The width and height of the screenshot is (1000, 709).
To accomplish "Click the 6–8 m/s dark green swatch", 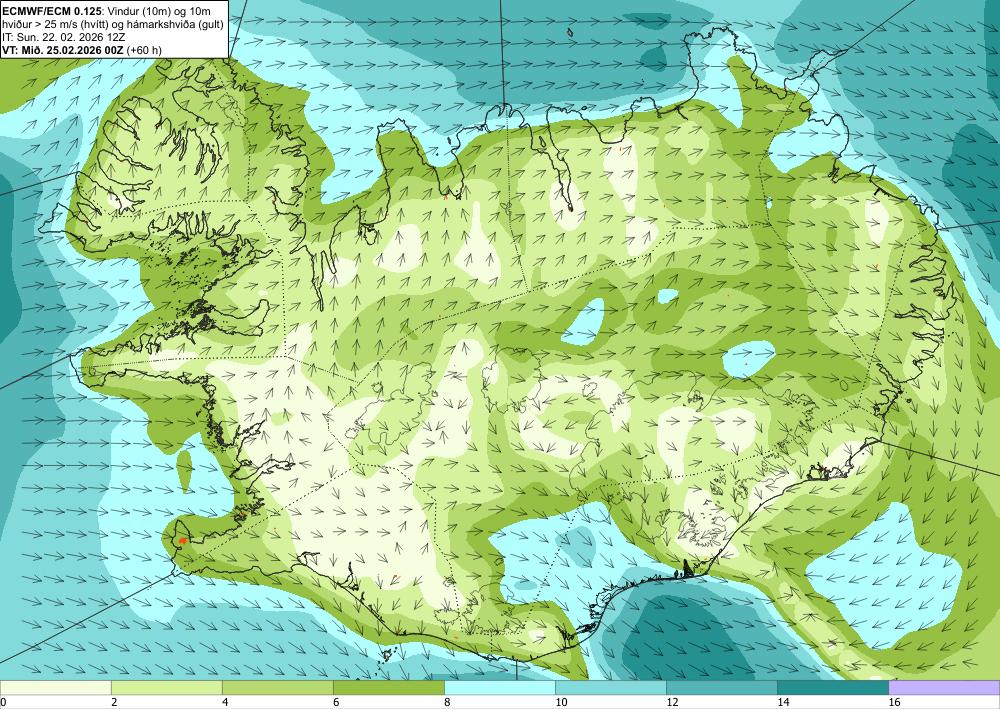I will tap(388, 688).
